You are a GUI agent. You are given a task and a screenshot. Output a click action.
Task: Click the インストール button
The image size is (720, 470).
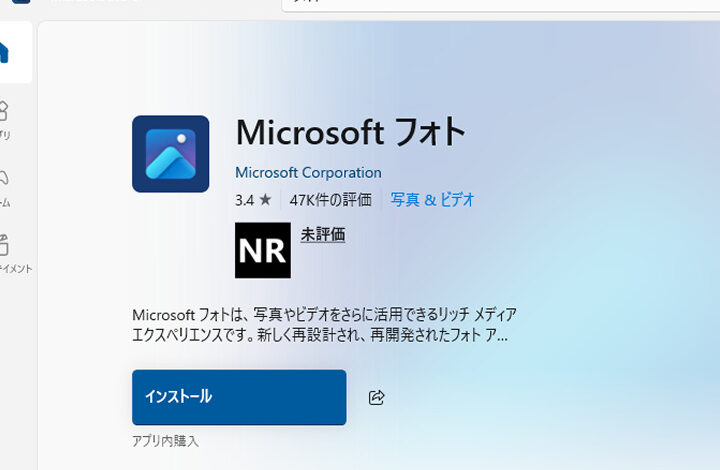pyautogui.click(x=239, y=397)
